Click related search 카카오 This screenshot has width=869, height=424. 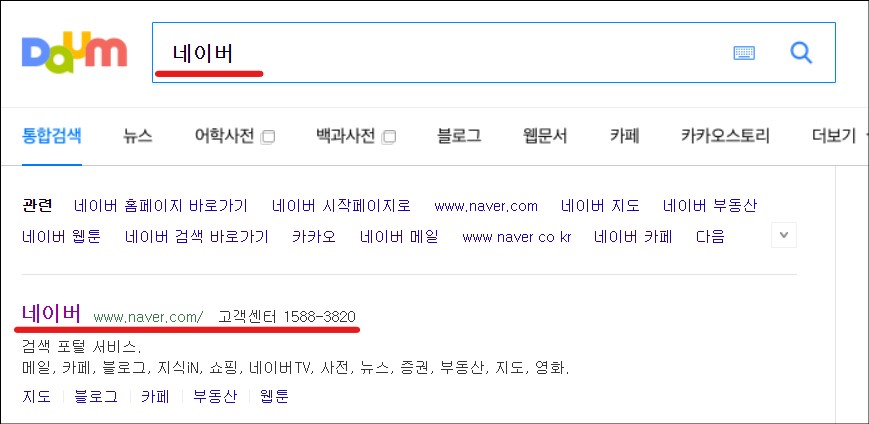tap(314, 237)
